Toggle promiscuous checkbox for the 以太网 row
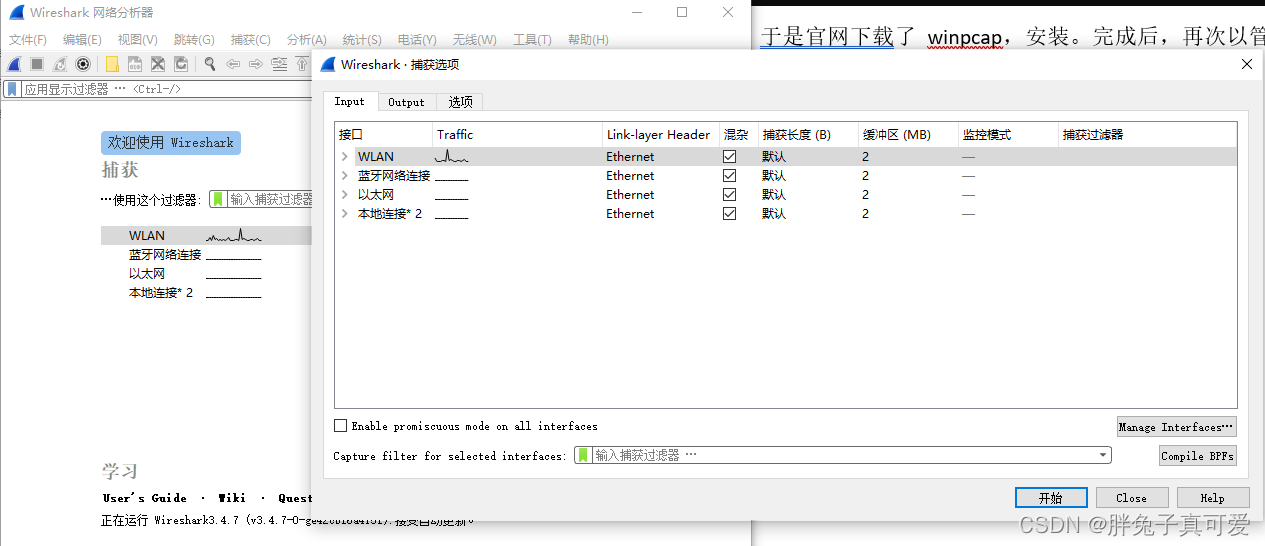Image resolution: width=1265 pixels, height=546 pixels. [729, 195]
